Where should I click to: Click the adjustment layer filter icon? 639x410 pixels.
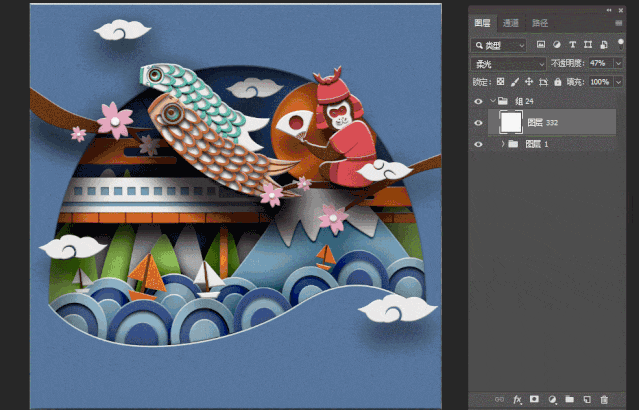pos(556,45)
